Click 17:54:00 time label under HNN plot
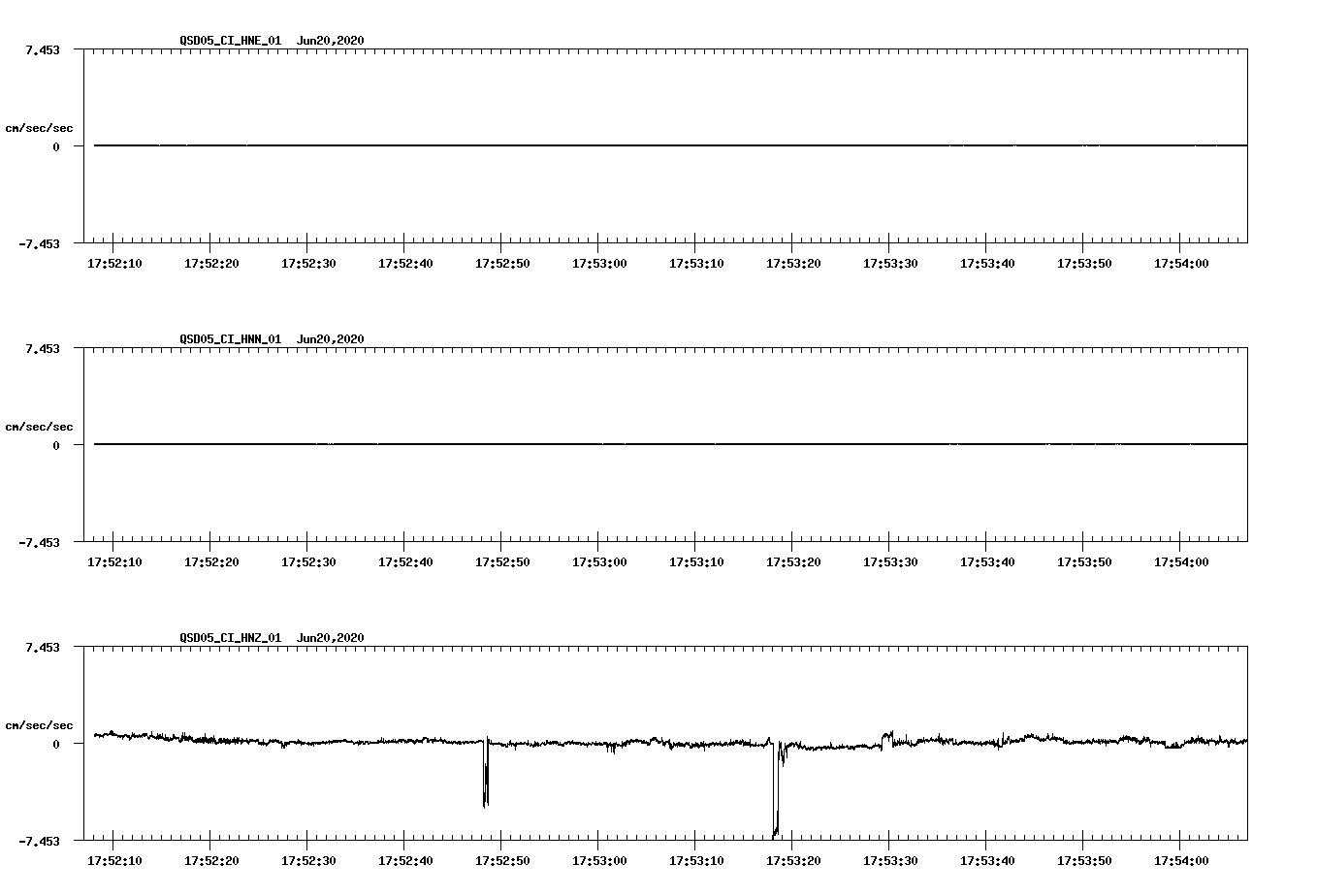 1181,561
